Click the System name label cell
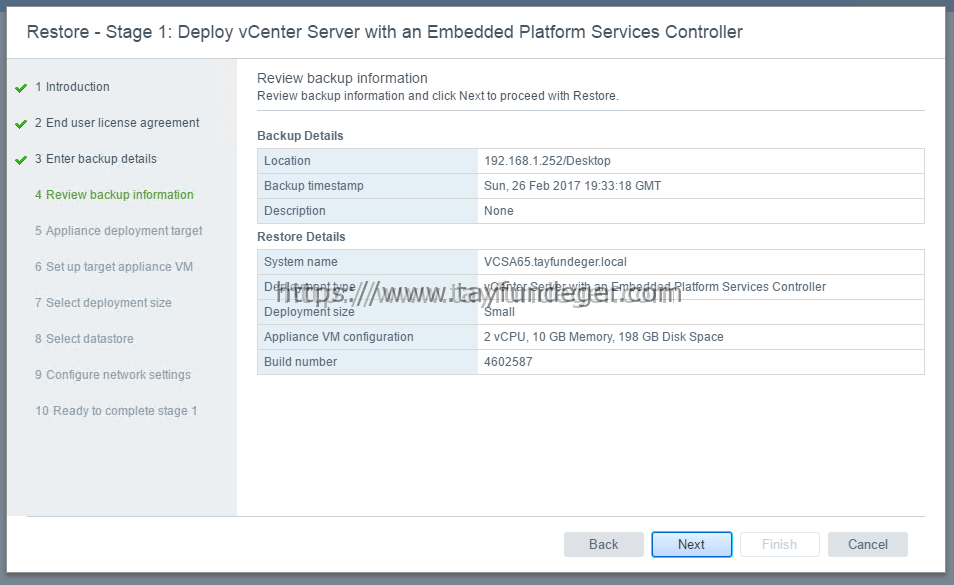The width and height of the screenshot is (954, 585). (x=367, y=262)
